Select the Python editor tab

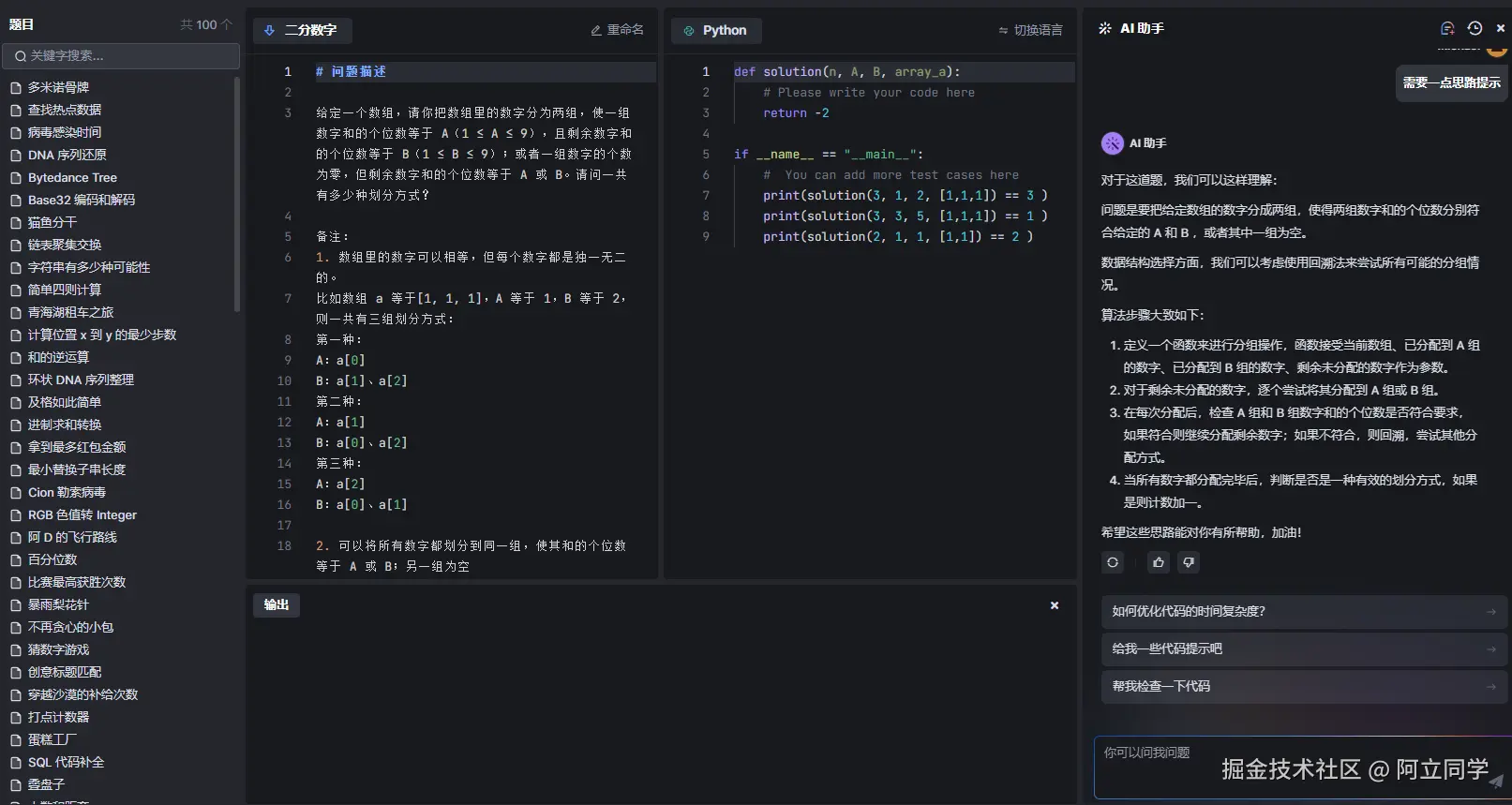click(x=715, y=30)
